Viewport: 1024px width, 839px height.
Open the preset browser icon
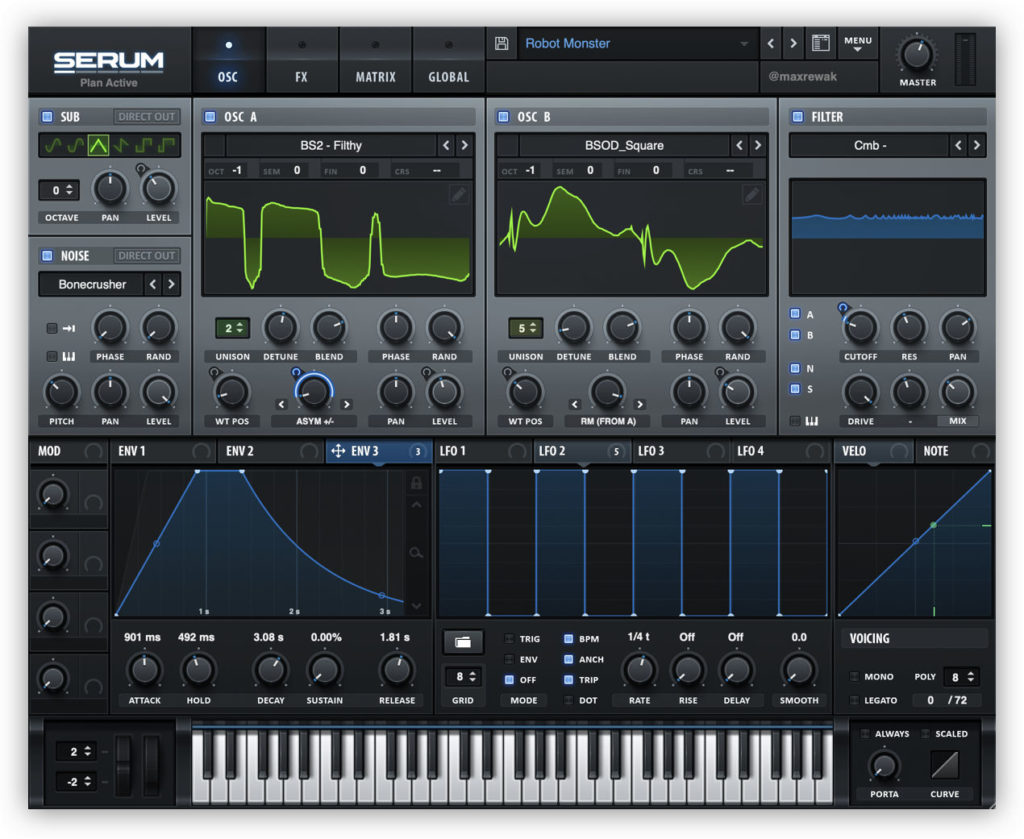pyautogui.click(x=821, y=44)
